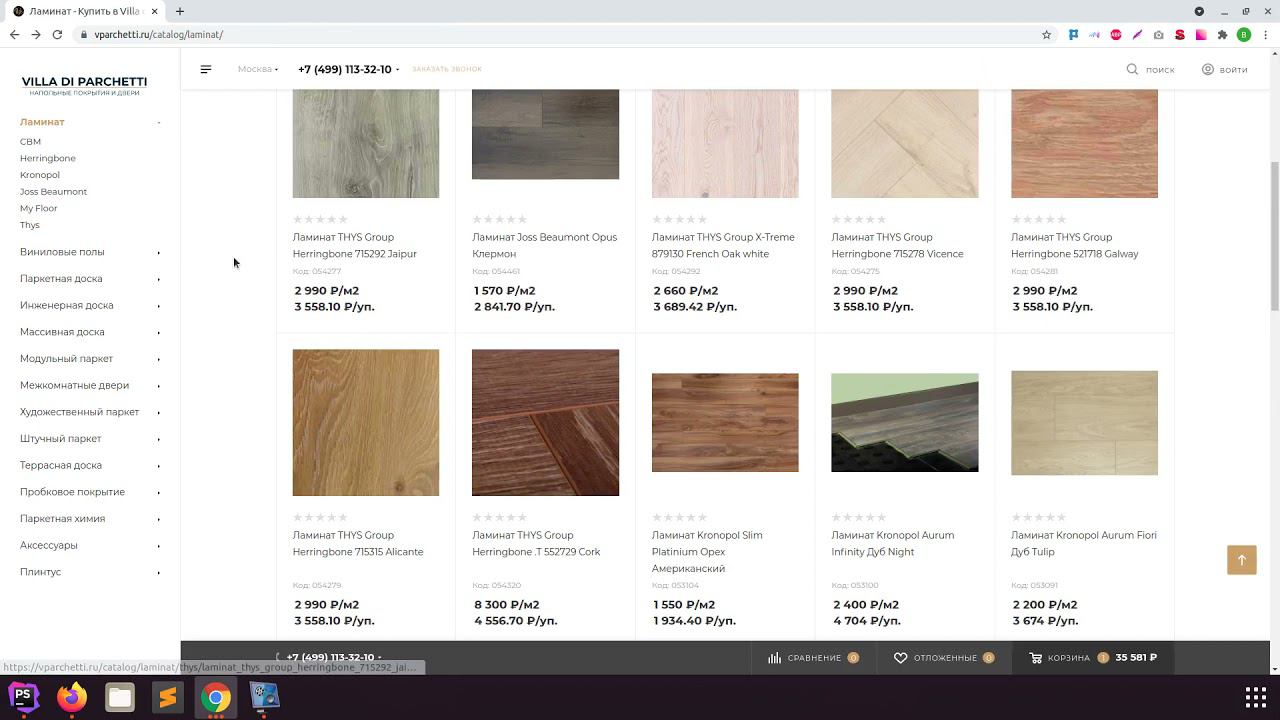1280x720 pixels.
Task: Open the camera screenshot extension
Action: (1158, 34)
